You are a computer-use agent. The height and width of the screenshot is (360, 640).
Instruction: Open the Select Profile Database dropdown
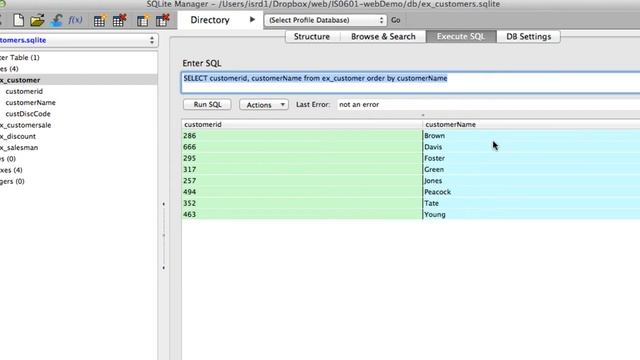coord(325,20)
